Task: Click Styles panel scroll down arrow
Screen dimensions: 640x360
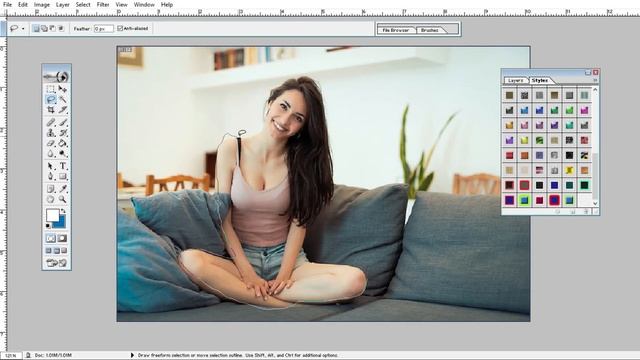Action: (x=595, y=203)
